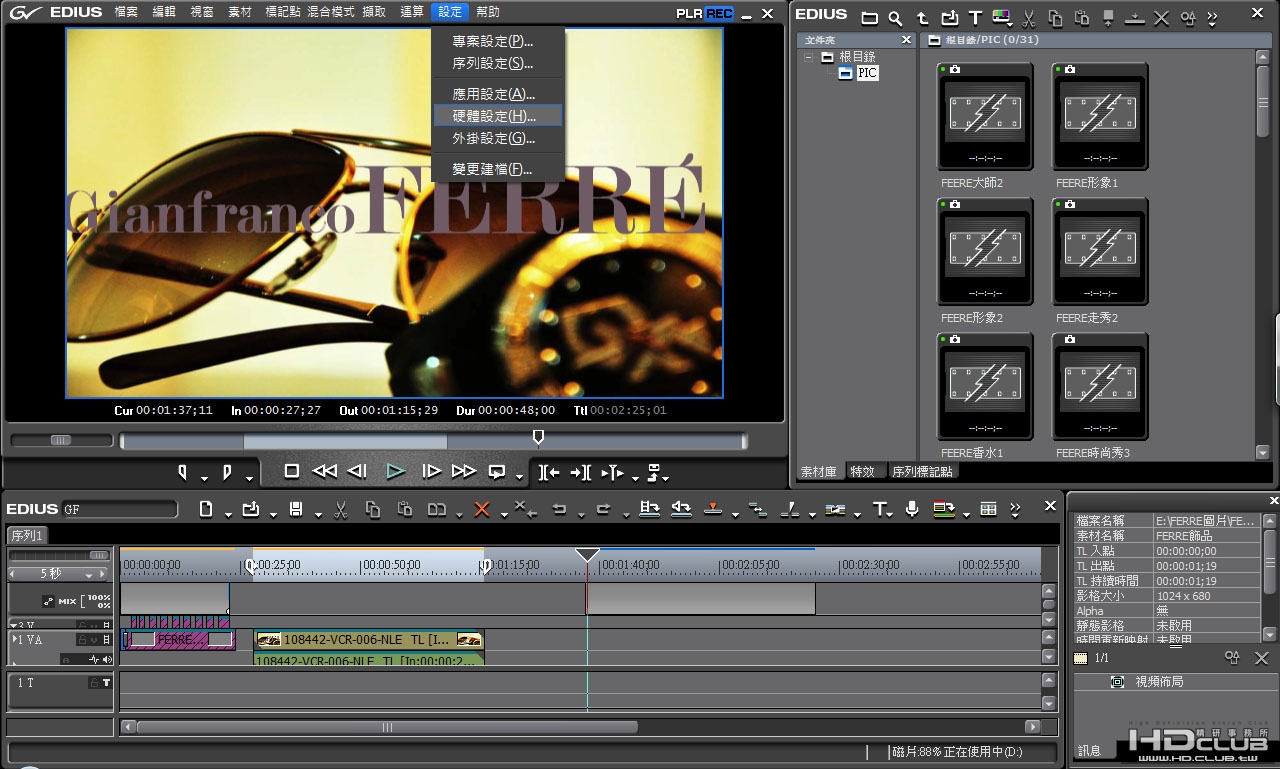Choose 硬體設定(H)... from the menu
The image size is (1280, 769).
point(498,116)
